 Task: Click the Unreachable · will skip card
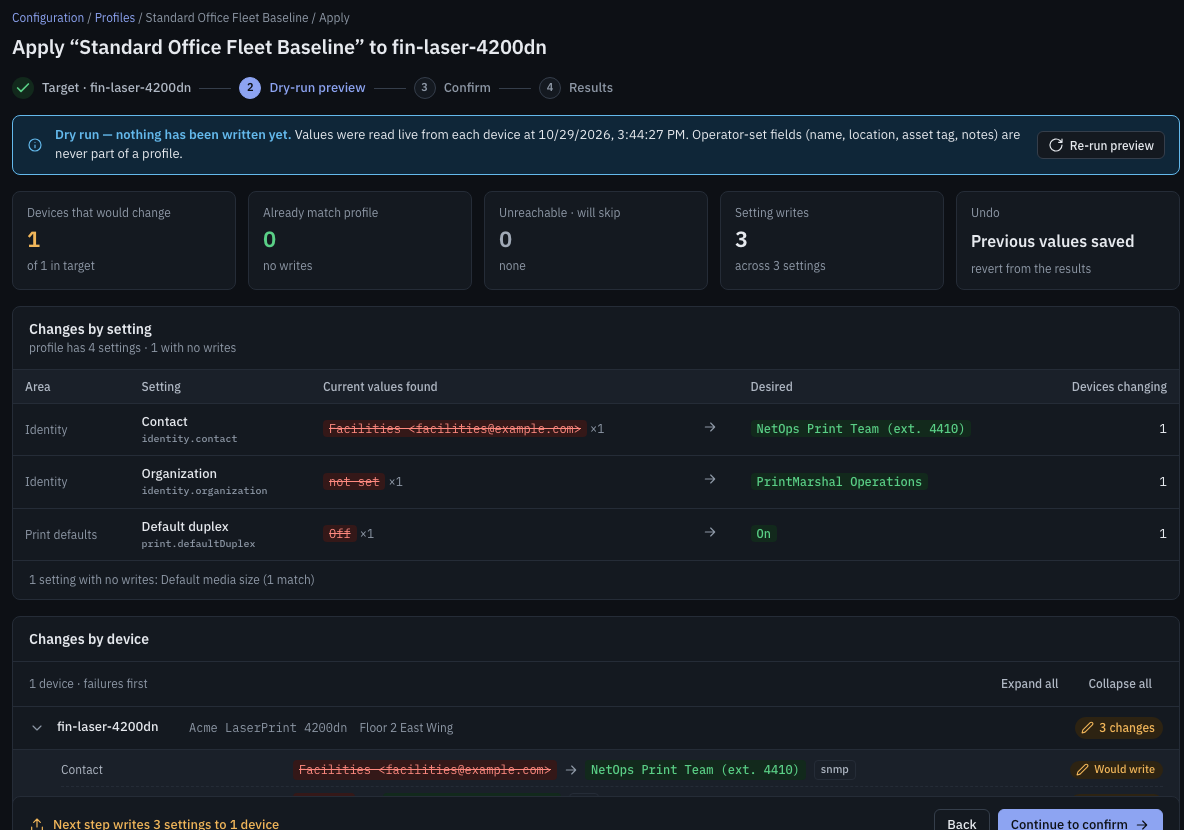(x=596, y=240)
